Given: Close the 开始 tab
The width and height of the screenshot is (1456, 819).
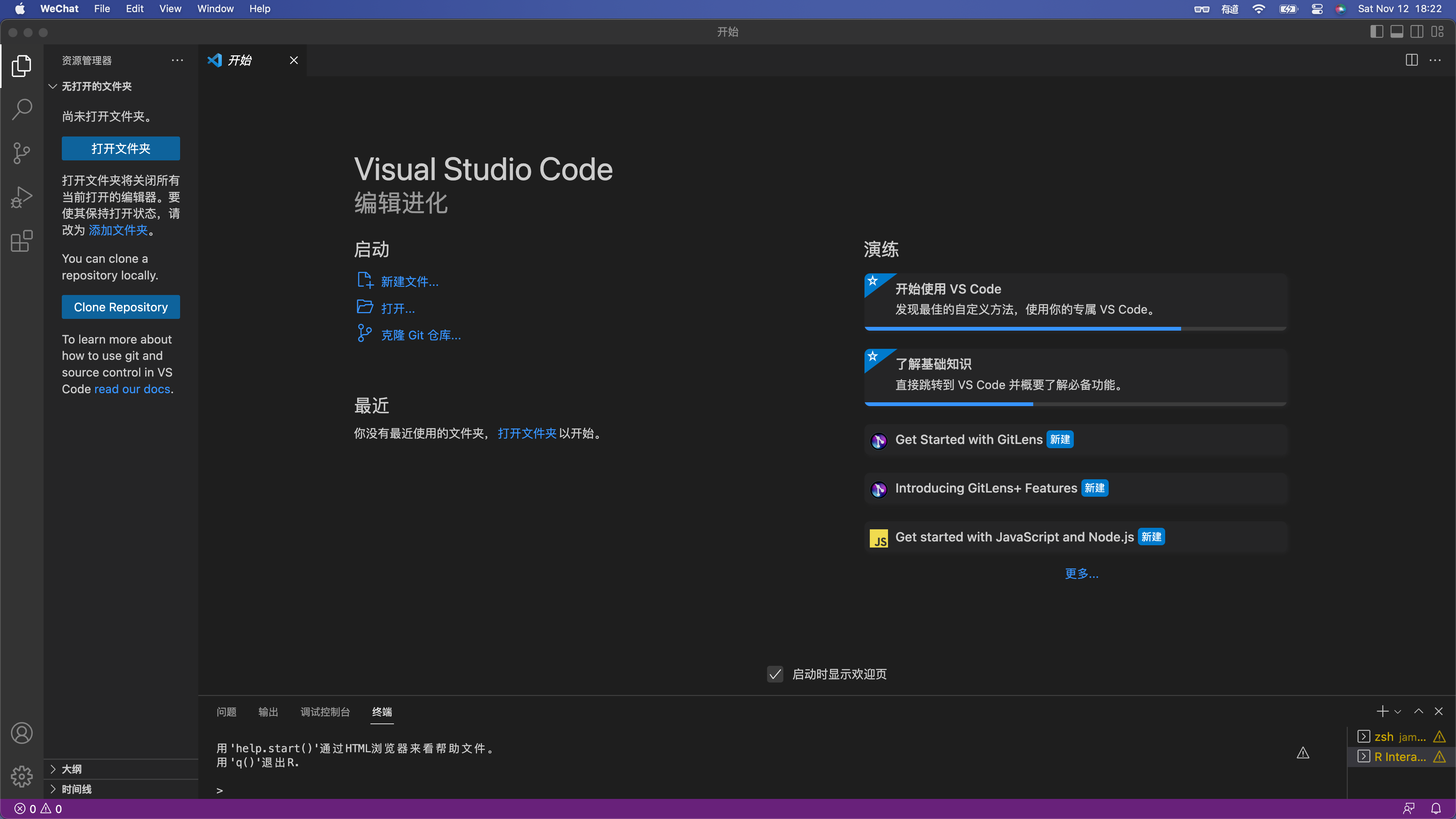Looking at the screenshot, I should 294,60.
